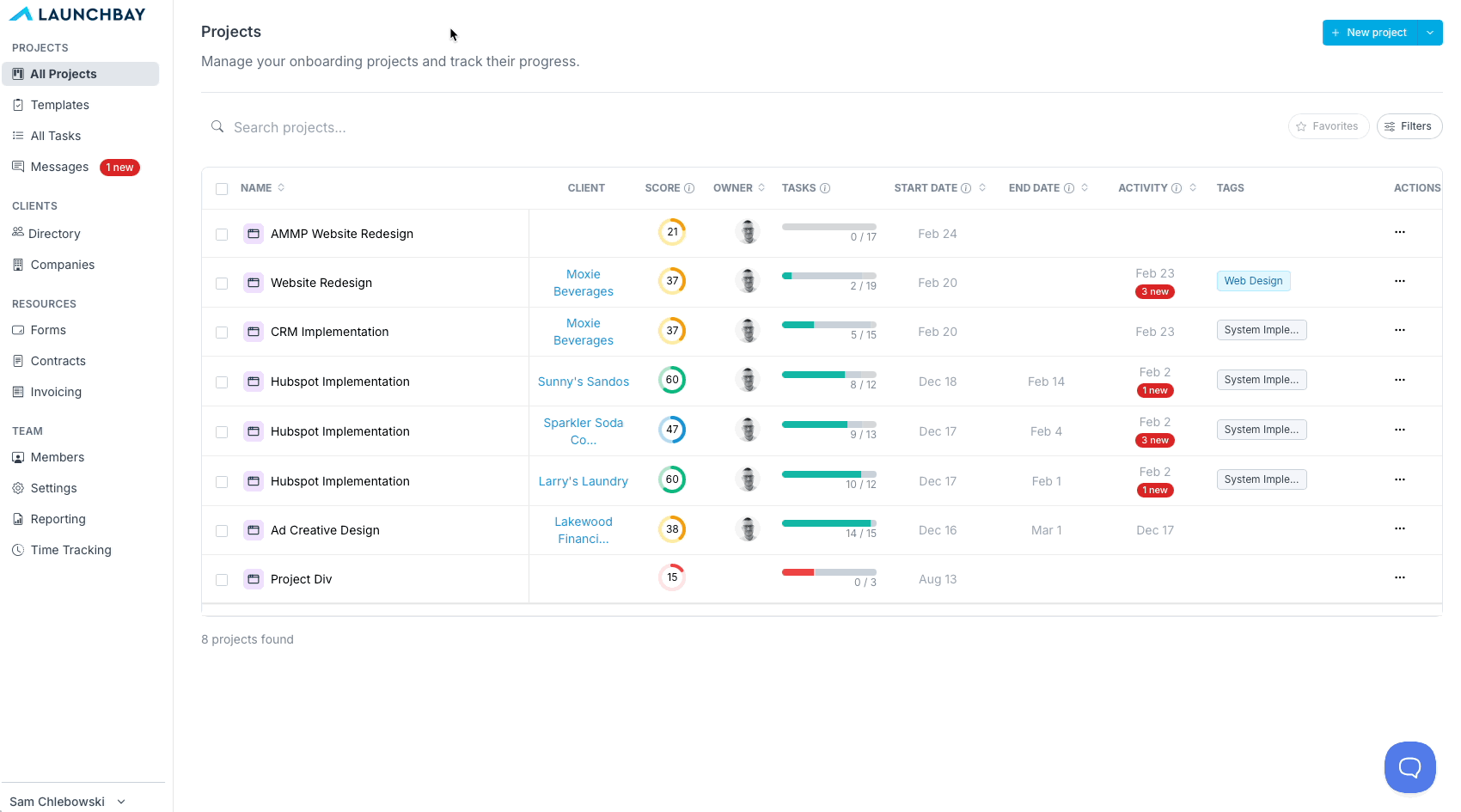
Task: Click the Tasks column info icon
Action: pyautogui.click(x=825, y=188)
